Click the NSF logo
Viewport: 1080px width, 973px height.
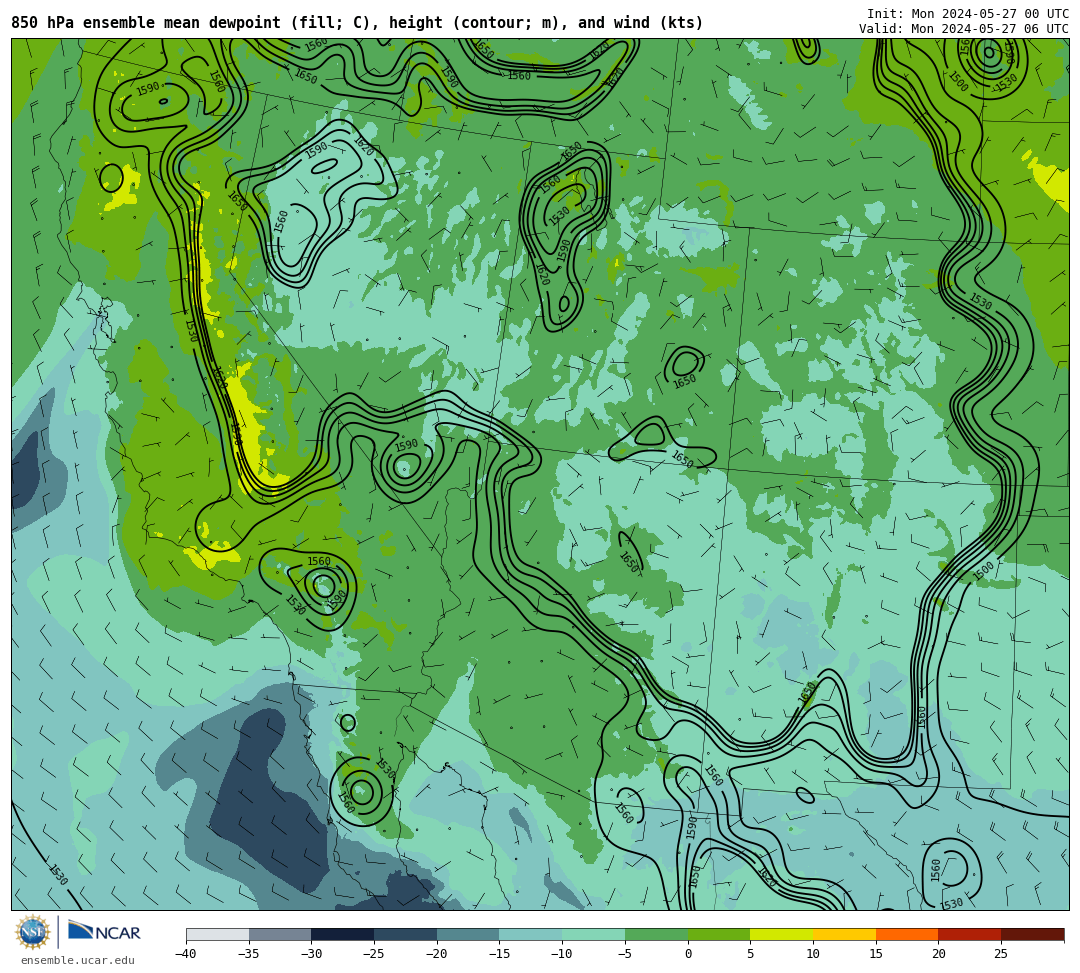coord(33,932)
